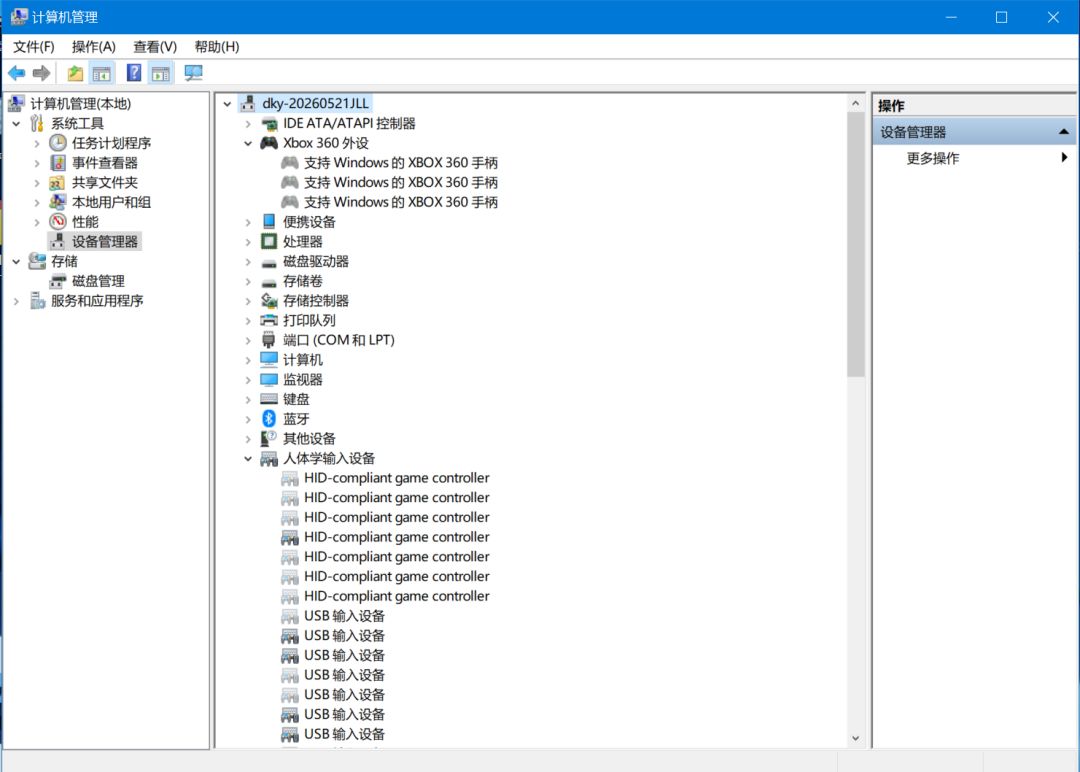Select 计算机管理(本地) root label
Viewport: 1080px width, 772px height.
81,104
